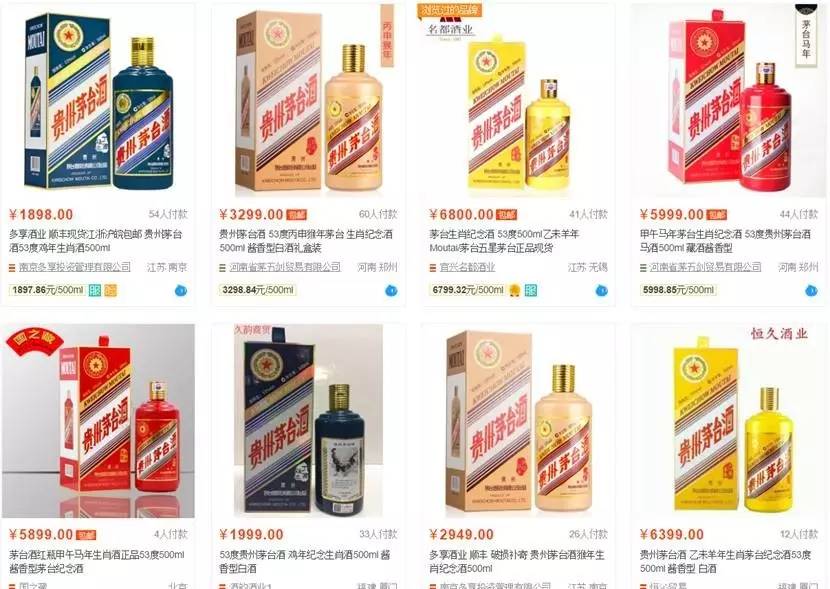Click the gold medal badge beside 6799.32元/500ml
This screenshot has height=589, width=830.
click(515, 290)
